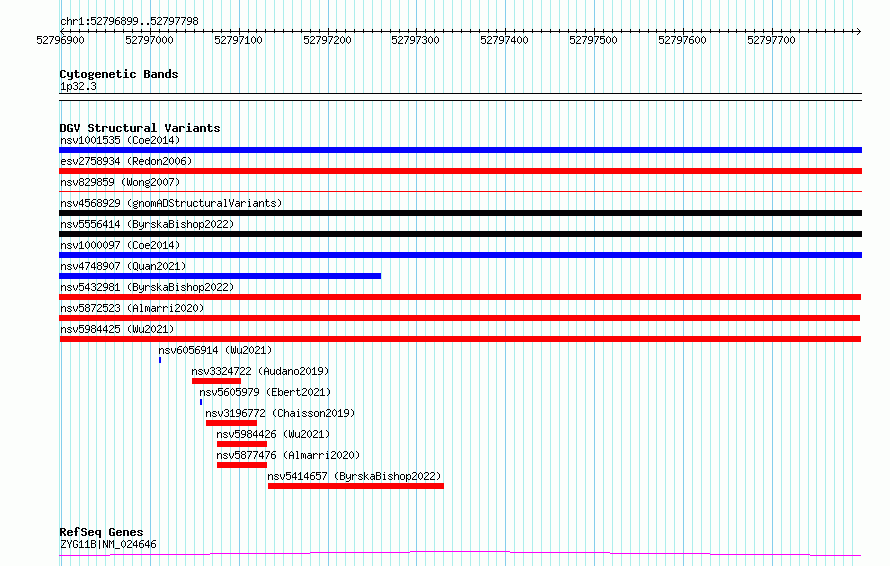Click the black nsv5556414 variant bar
Image resolution: width=890 pixels, height=566 pixels.
tap(460, 234)
